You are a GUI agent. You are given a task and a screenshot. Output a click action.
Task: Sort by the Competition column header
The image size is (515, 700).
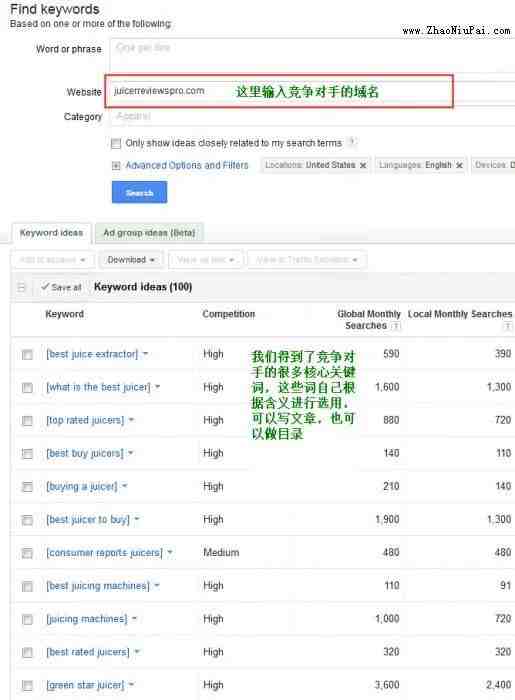pos(228,314)
